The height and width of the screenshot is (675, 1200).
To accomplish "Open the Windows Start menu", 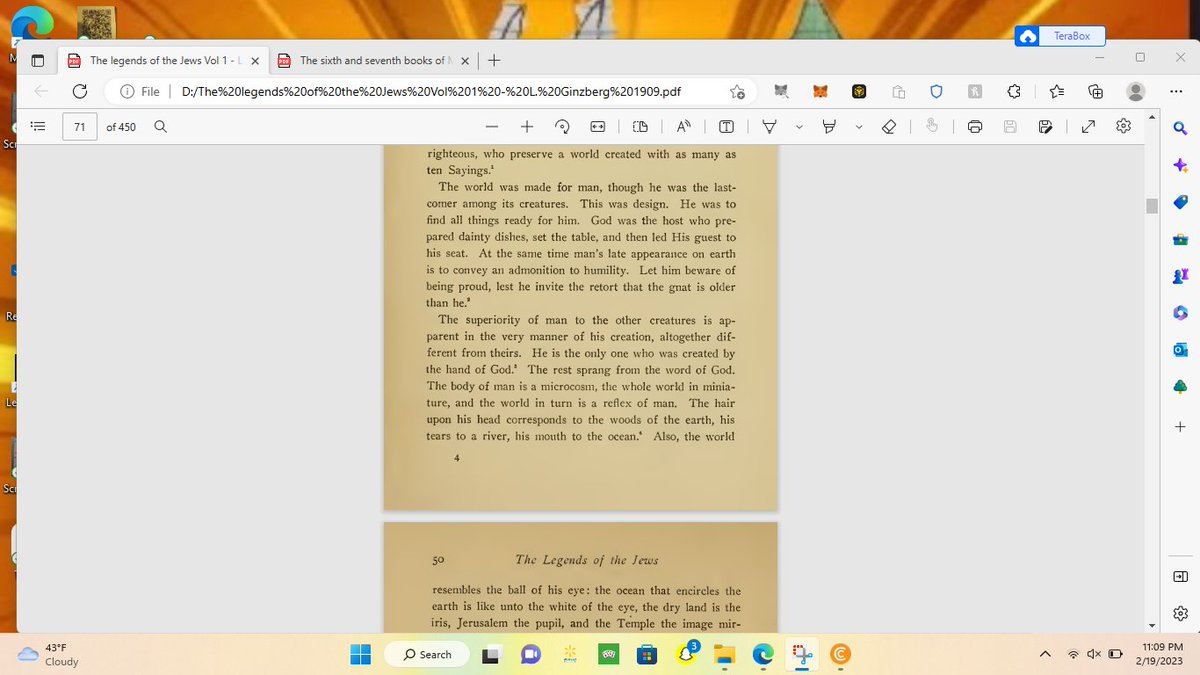I will coord(360,654).
